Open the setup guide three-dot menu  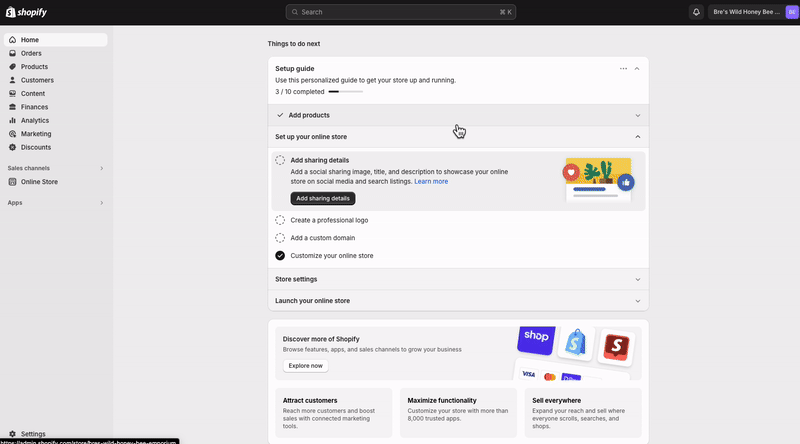(623, 68)
